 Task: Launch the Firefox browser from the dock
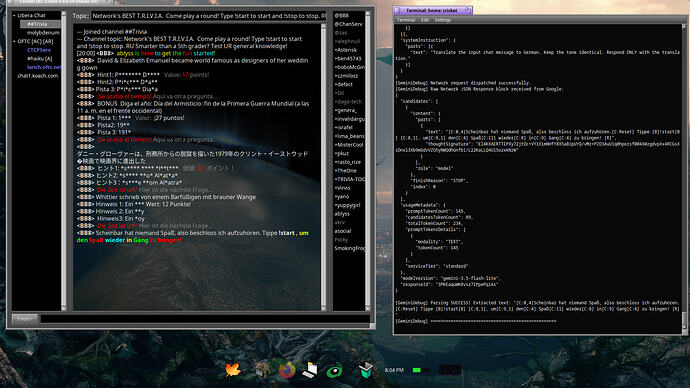coord(287,370)
